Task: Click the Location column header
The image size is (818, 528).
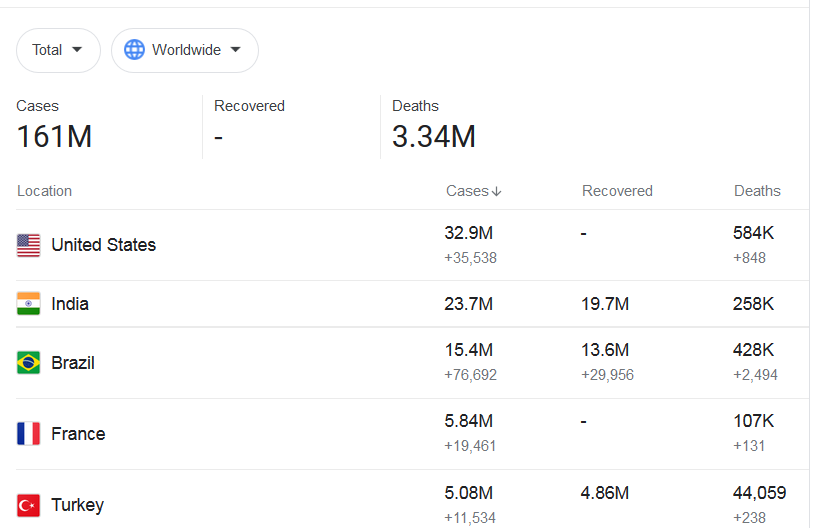Action: 44,191
